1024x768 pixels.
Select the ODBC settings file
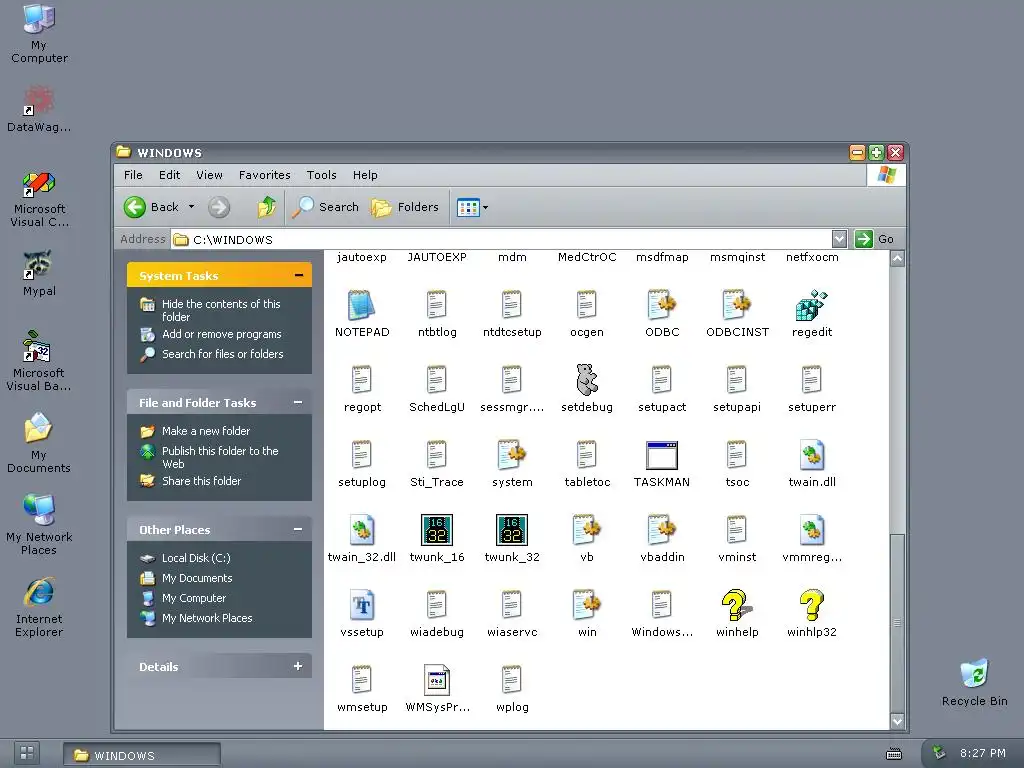(662, 306)
